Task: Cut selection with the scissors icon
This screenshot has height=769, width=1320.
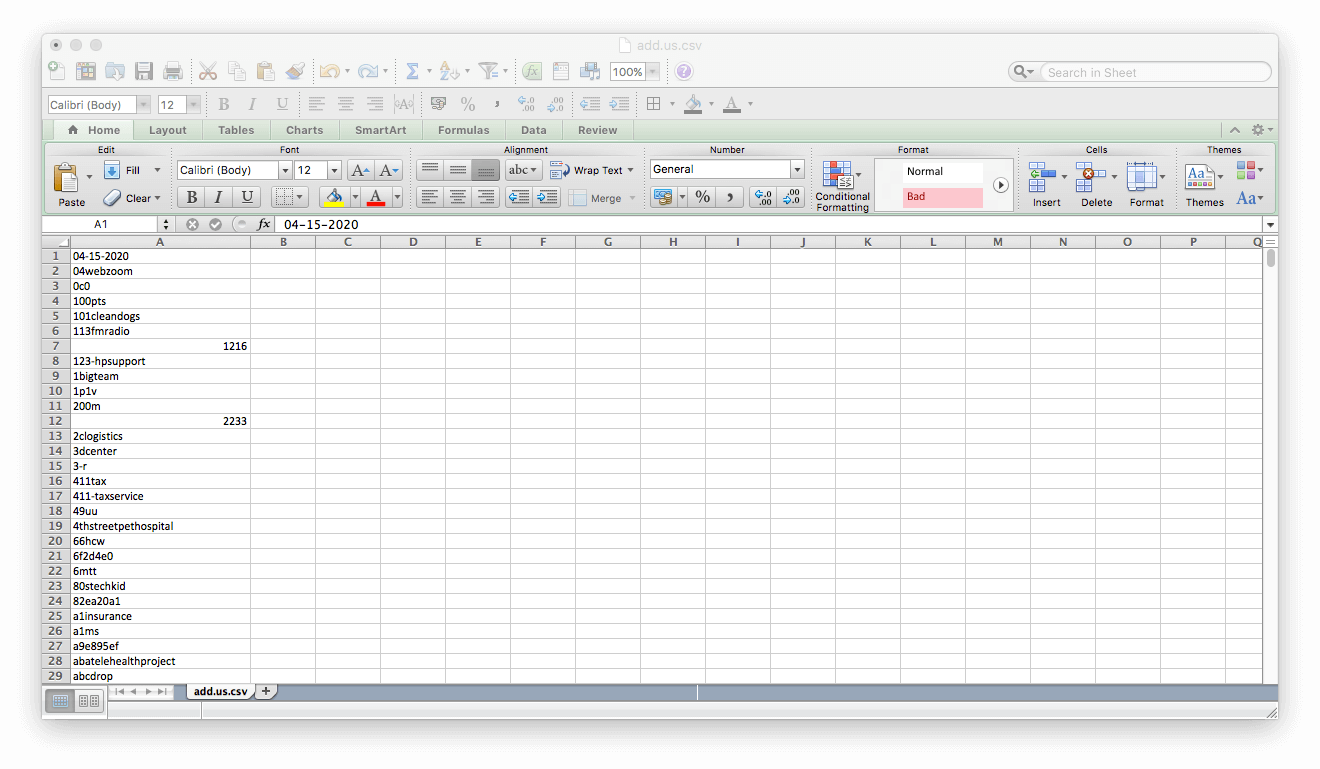Action: pos(208,71)
